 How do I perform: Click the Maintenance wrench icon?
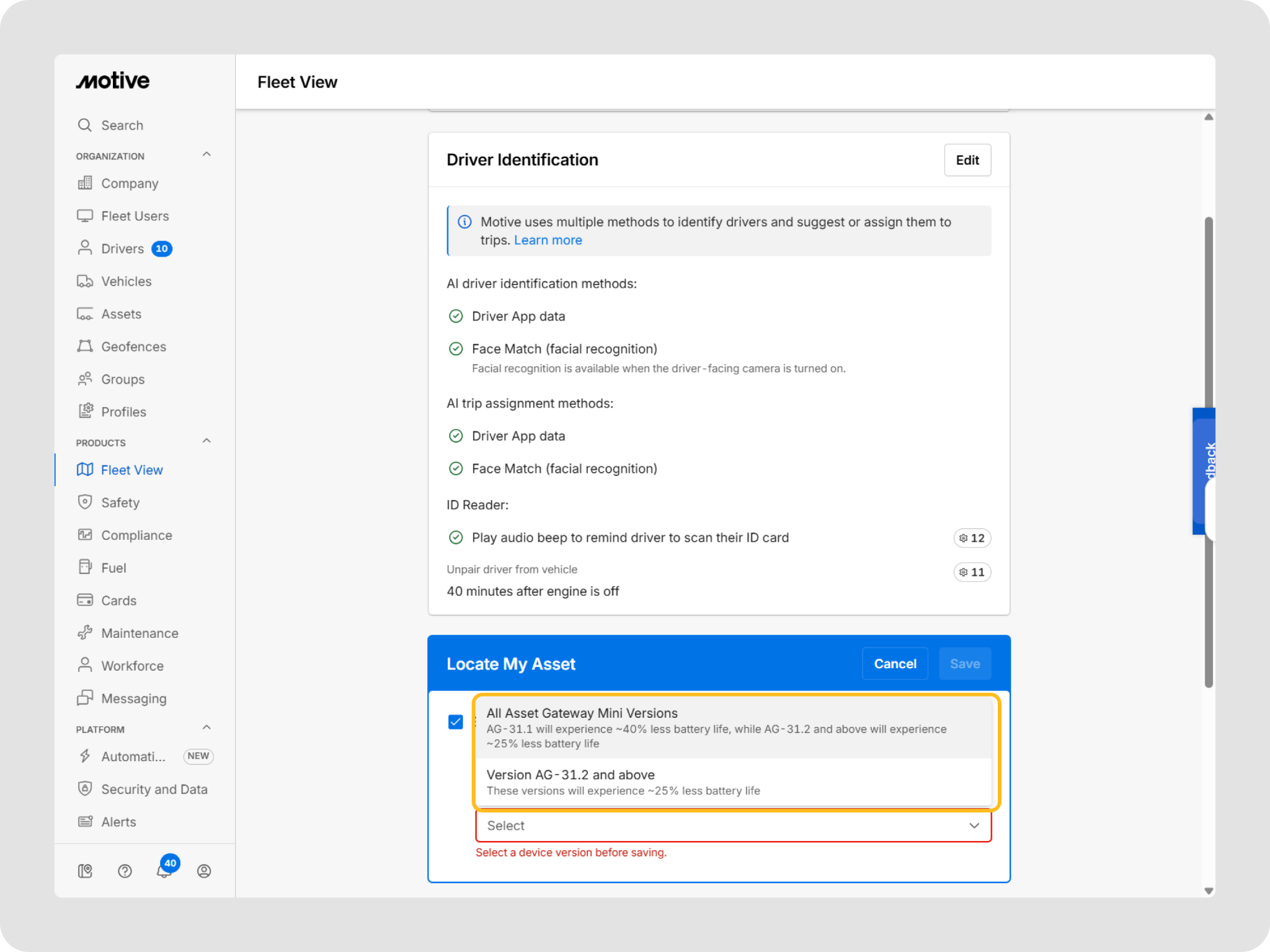85,633
